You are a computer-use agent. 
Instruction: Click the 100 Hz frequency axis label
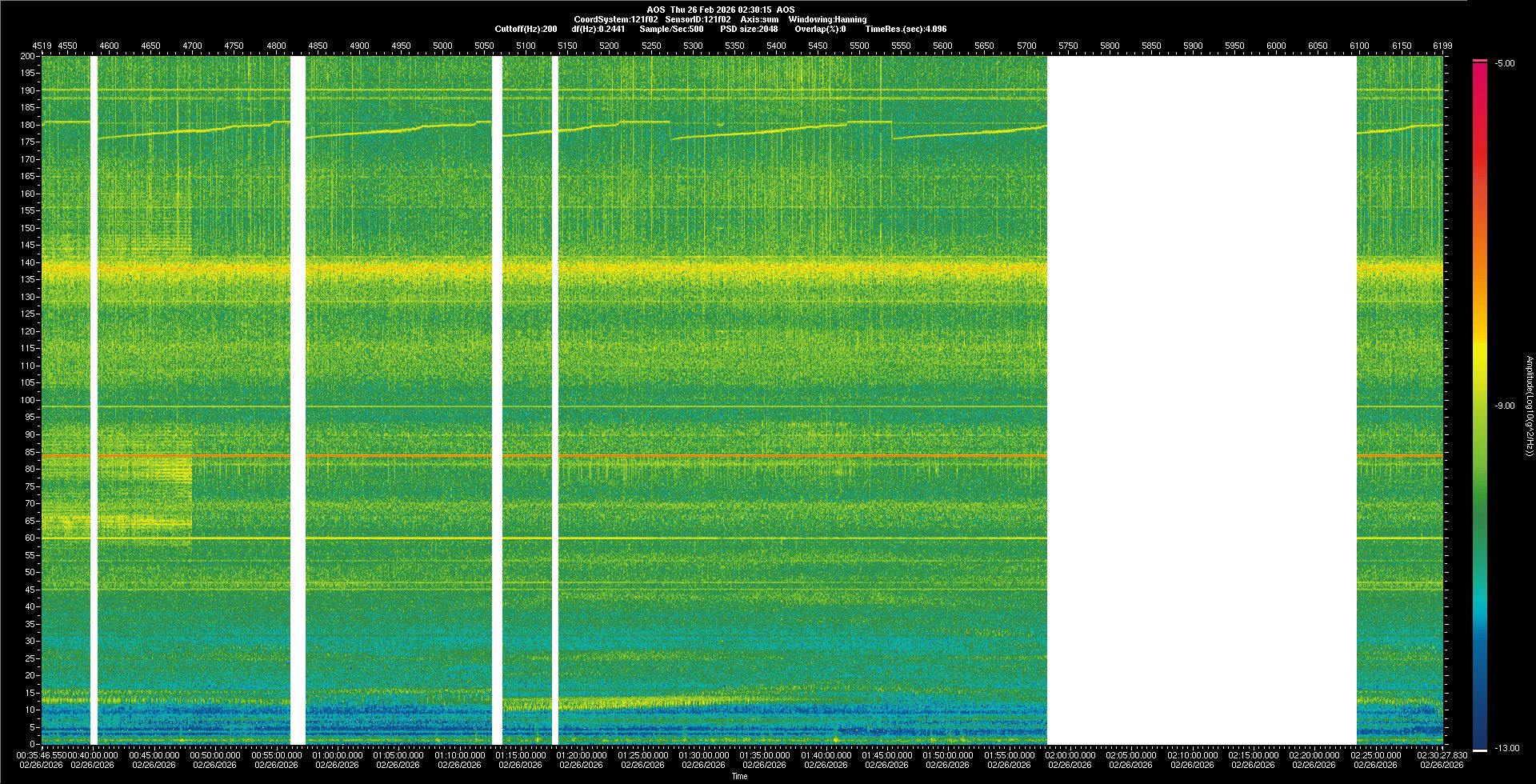[x=27, y=400]
